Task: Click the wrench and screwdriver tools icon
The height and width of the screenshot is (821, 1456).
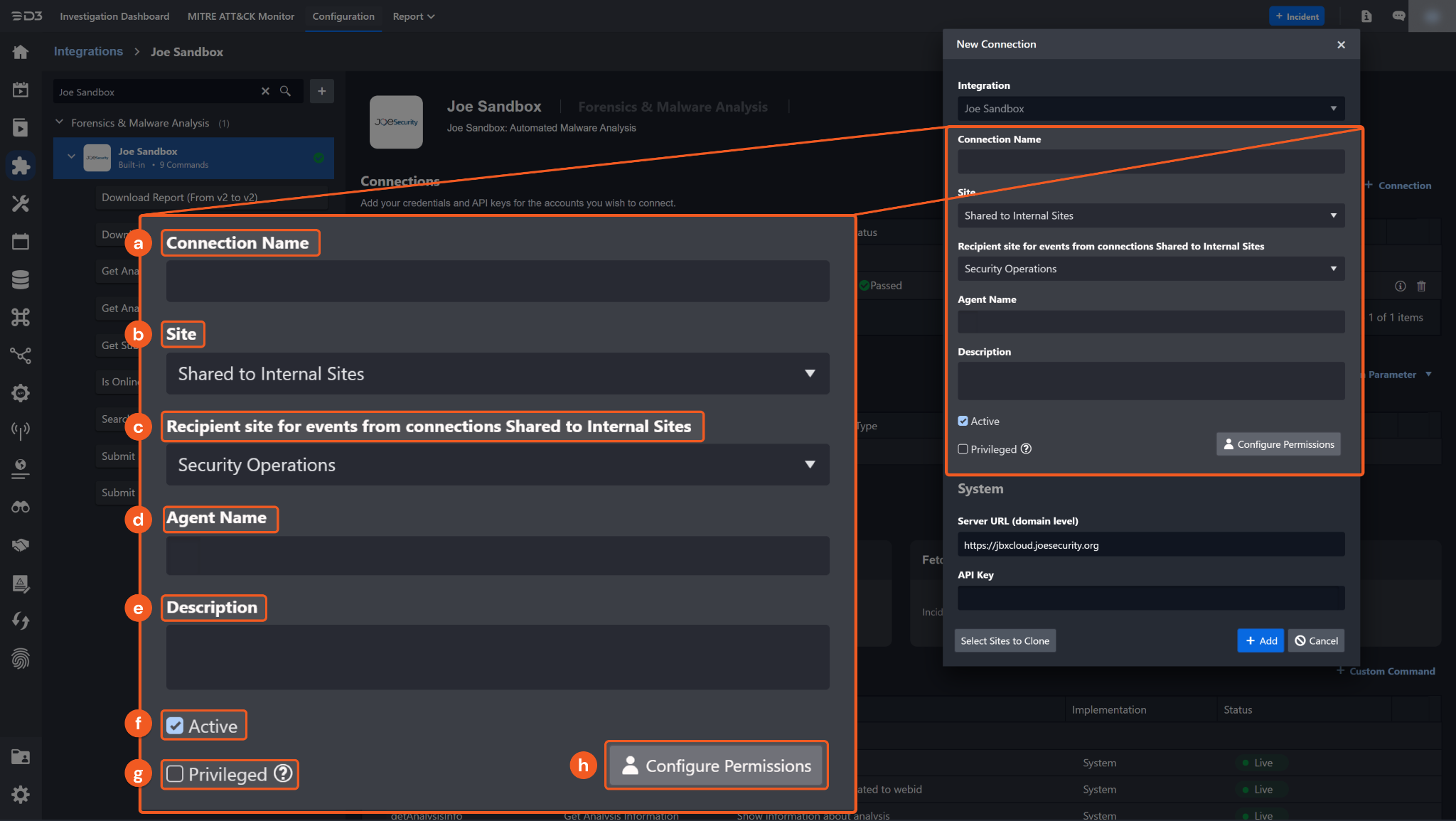Action: click(21, 204)
